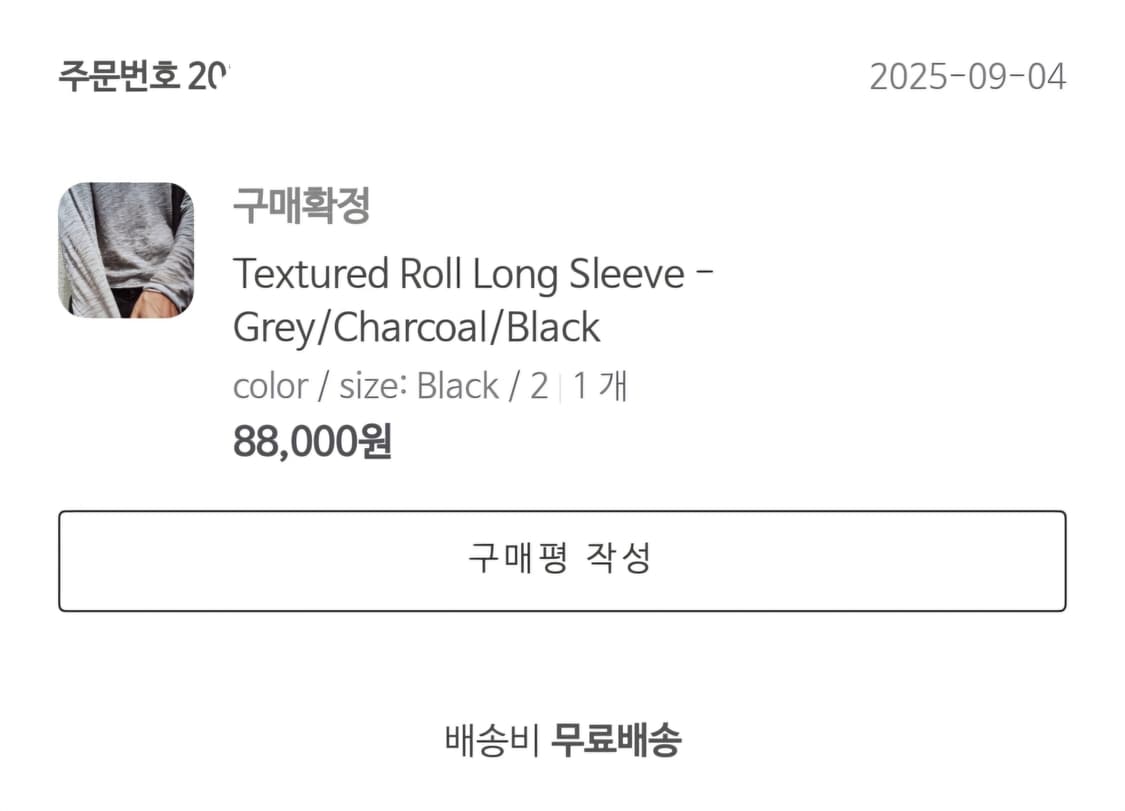The image size is (1125, 811).
Task: Select the order date 2025-09-04
Action: point(967,77)
